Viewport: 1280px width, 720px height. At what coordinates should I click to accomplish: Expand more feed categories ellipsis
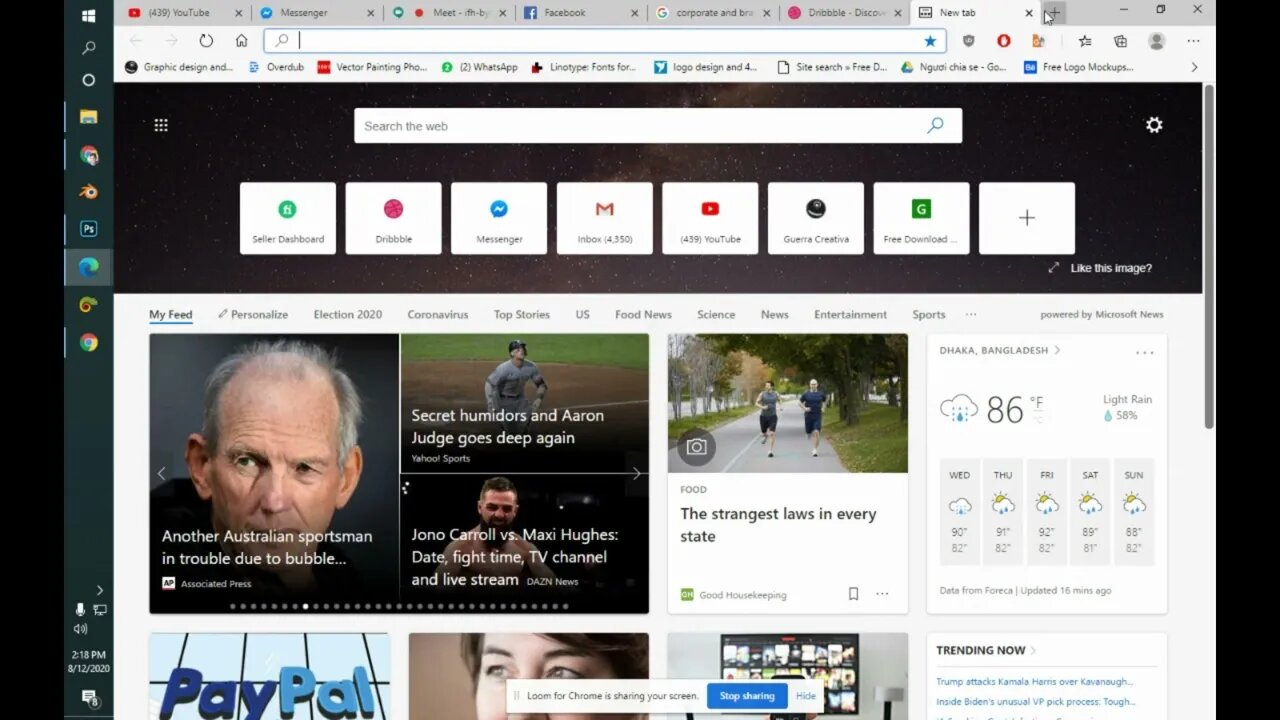coord(971,314)
